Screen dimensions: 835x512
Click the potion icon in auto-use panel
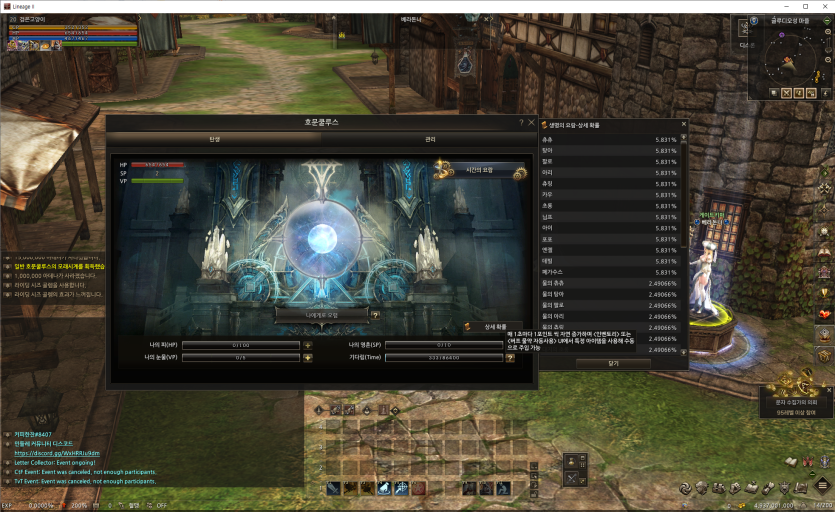(x=571, y=462)
